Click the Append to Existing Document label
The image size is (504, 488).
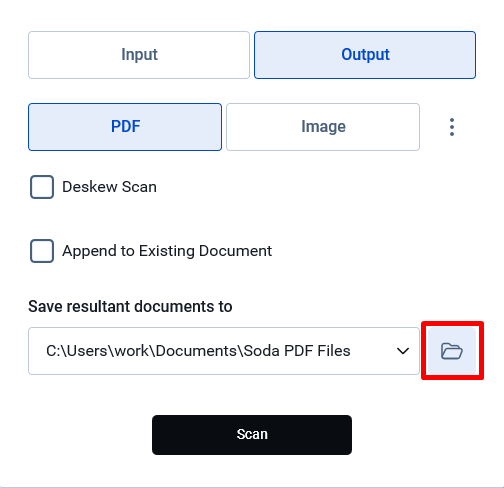[167, 251]
